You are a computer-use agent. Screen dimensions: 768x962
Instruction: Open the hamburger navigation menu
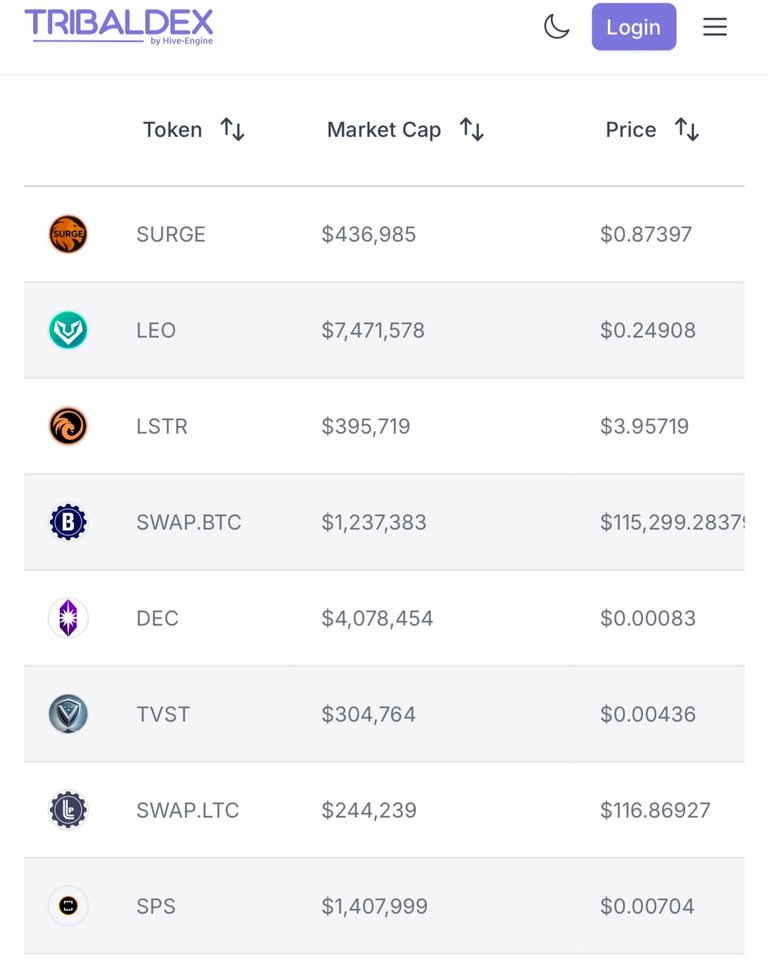point(715,27)
